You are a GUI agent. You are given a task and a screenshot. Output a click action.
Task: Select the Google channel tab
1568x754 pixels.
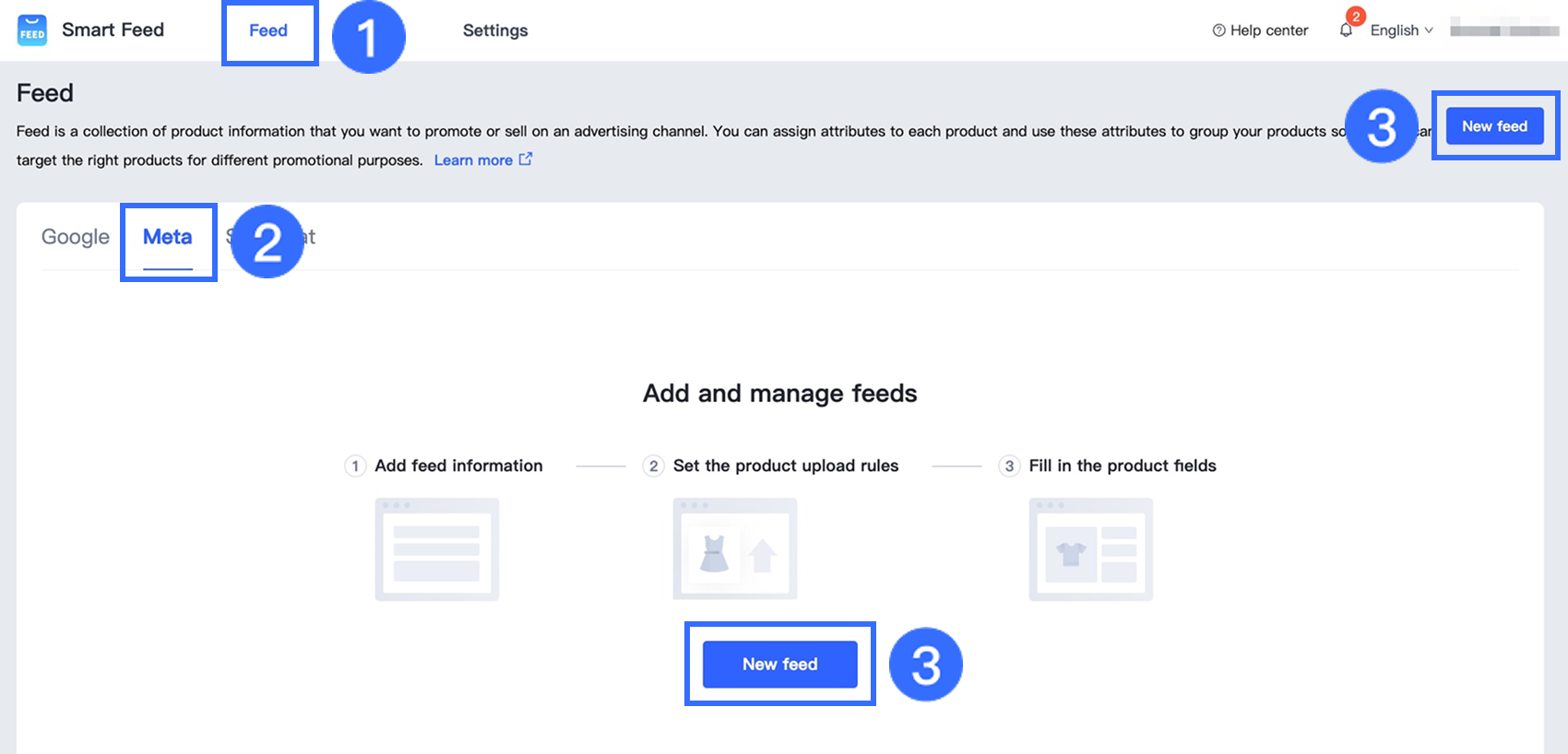click(x=76, y=237)
